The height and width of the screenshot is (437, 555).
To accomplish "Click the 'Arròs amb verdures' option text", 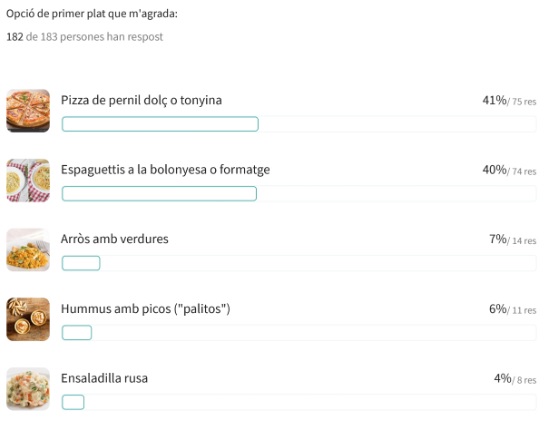I will (x=115, y=239).
